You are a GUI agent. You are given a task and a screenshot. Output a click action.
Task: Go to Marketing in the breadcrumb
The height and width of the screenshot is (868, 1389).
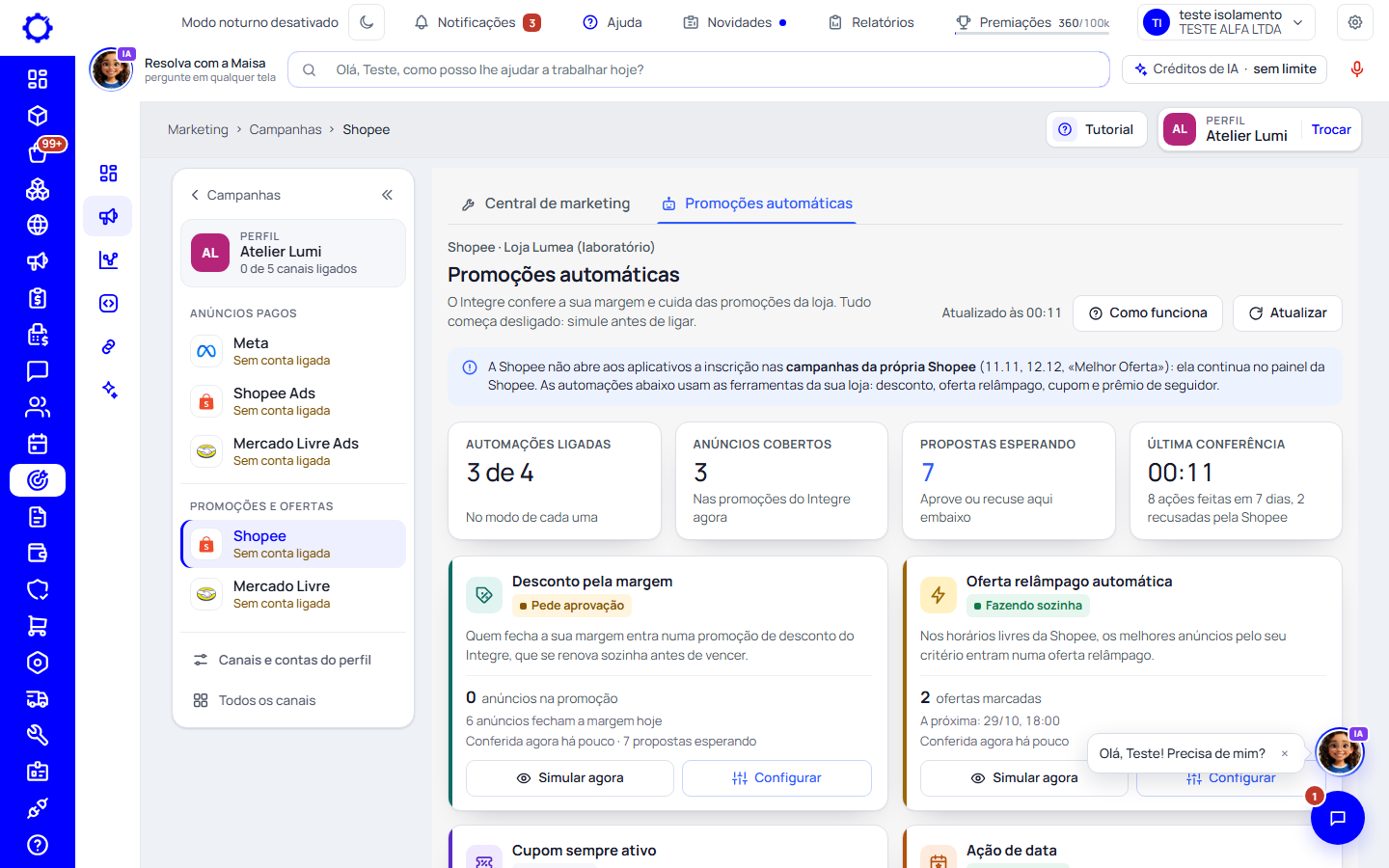click(198, 129)
